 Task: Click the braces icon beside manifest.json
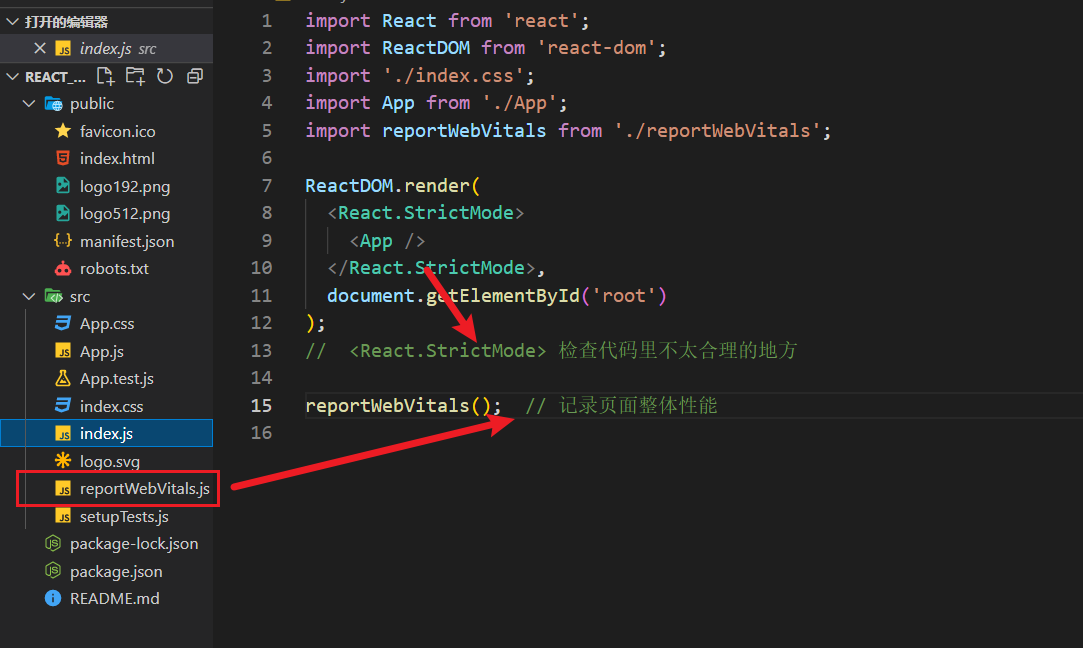tap(63, 240)
